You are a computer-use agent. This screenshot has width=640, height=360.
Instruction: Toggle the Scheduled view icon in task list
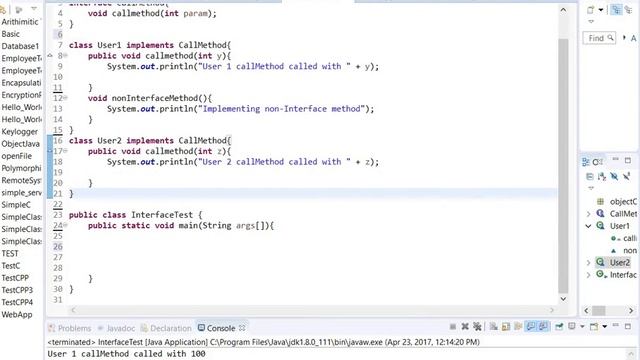coord(628,10)
